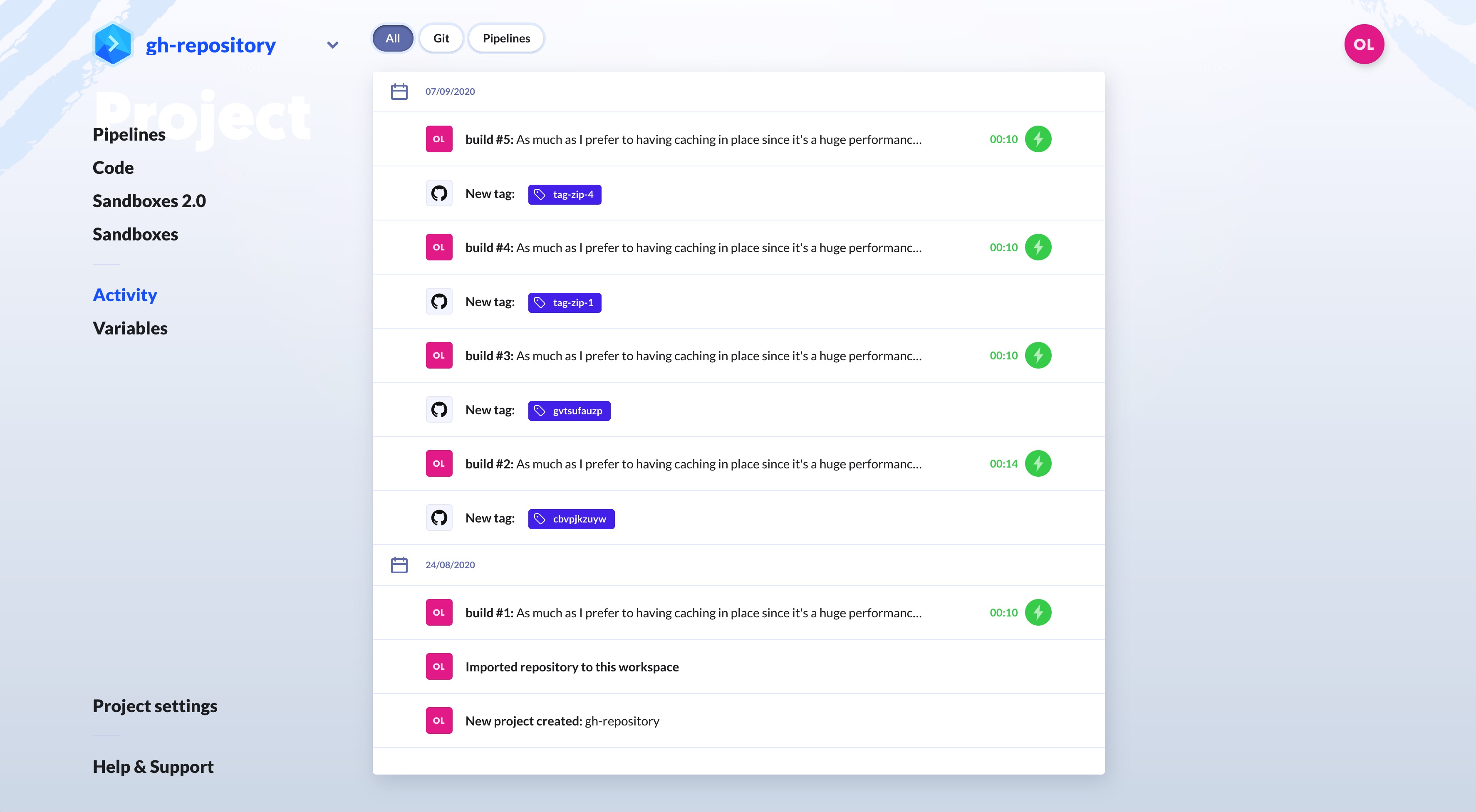Viewport: 1476px width, 812px height.
Task: Click the OL avatar on New project created row
Action: (439, 721)
